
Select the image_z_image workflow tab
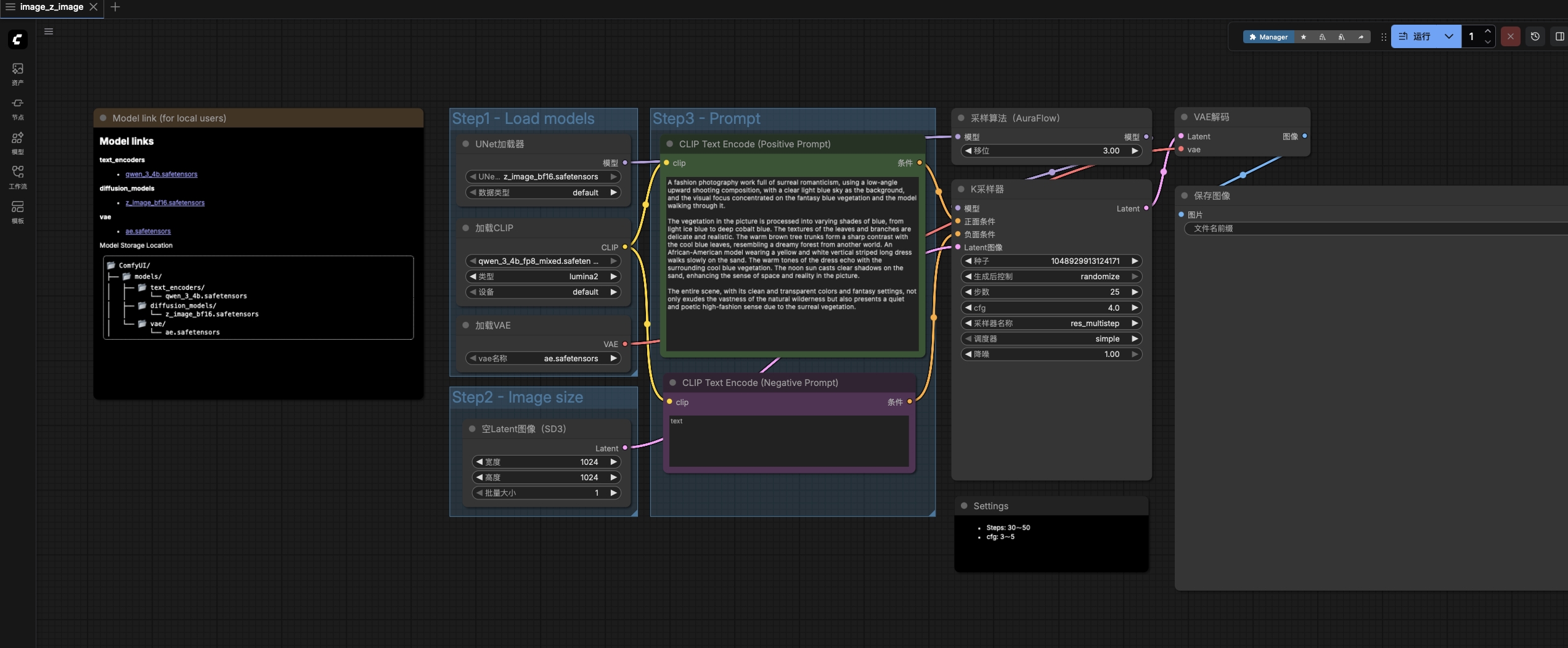[x=52, y=7]
